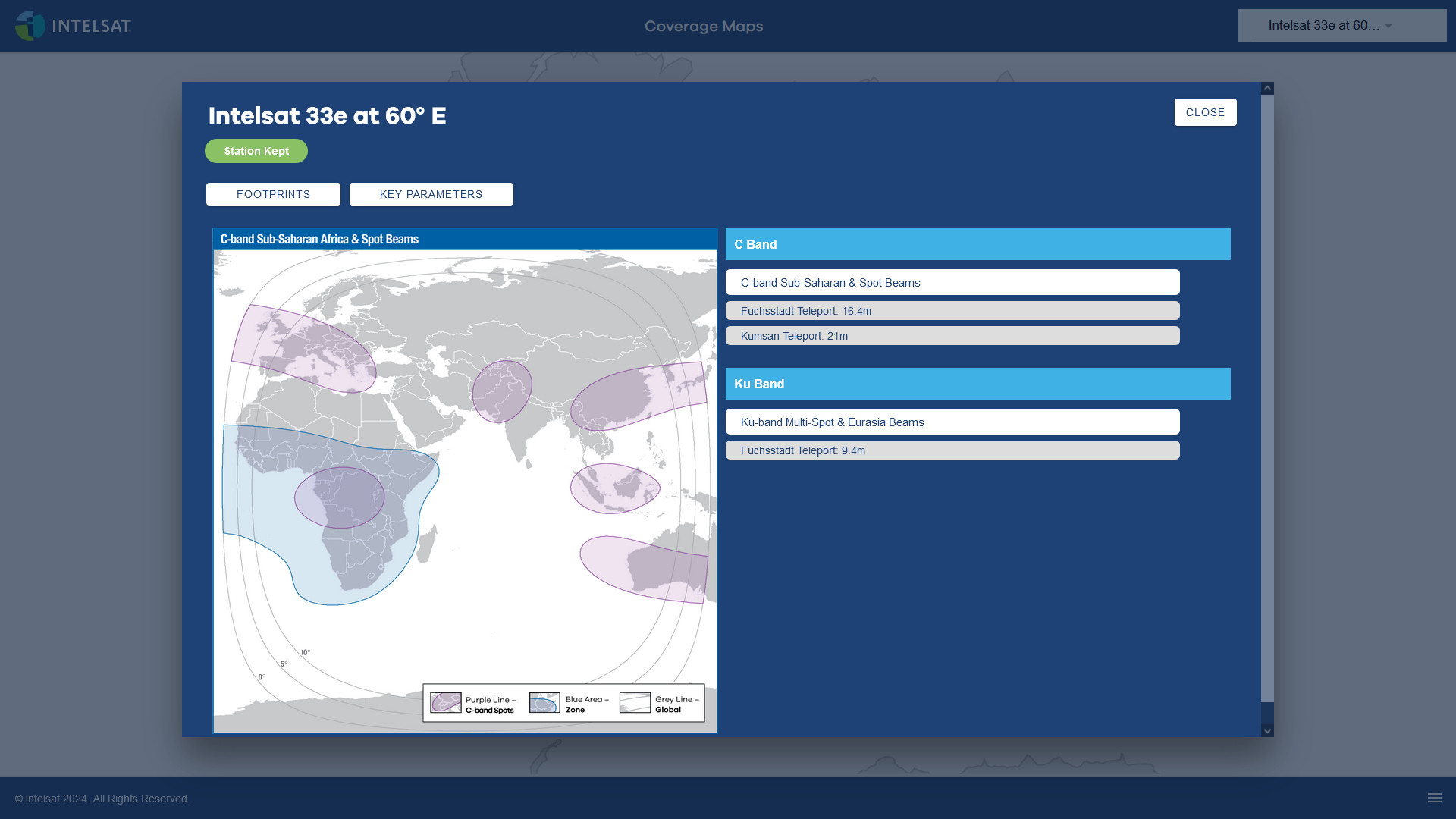This screenshot has width=1456, height=819.
Task: Click the coverage map thumbnail image
Action: [x=465, y=481]
